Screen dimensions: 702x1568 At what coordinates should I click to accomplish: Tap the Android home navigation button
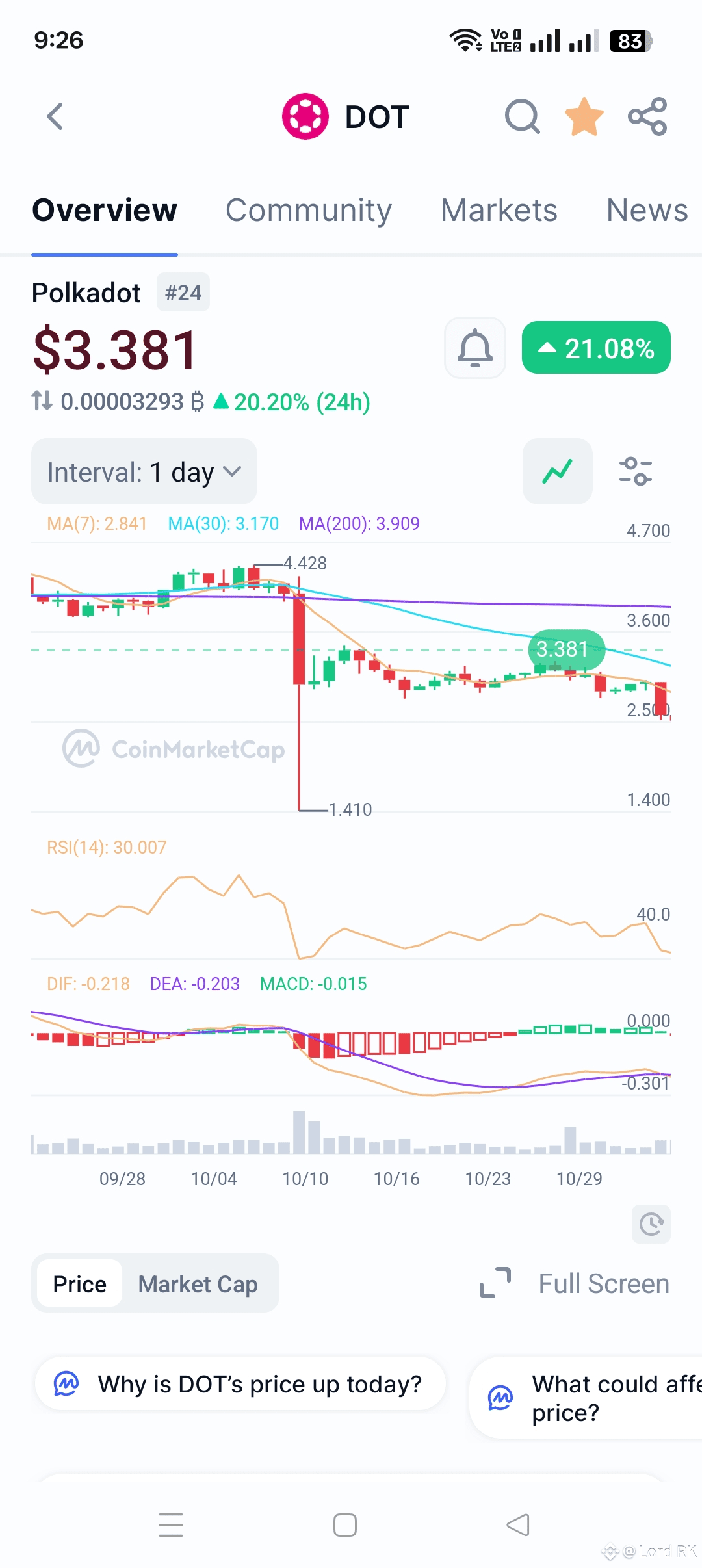point(344,1525)
